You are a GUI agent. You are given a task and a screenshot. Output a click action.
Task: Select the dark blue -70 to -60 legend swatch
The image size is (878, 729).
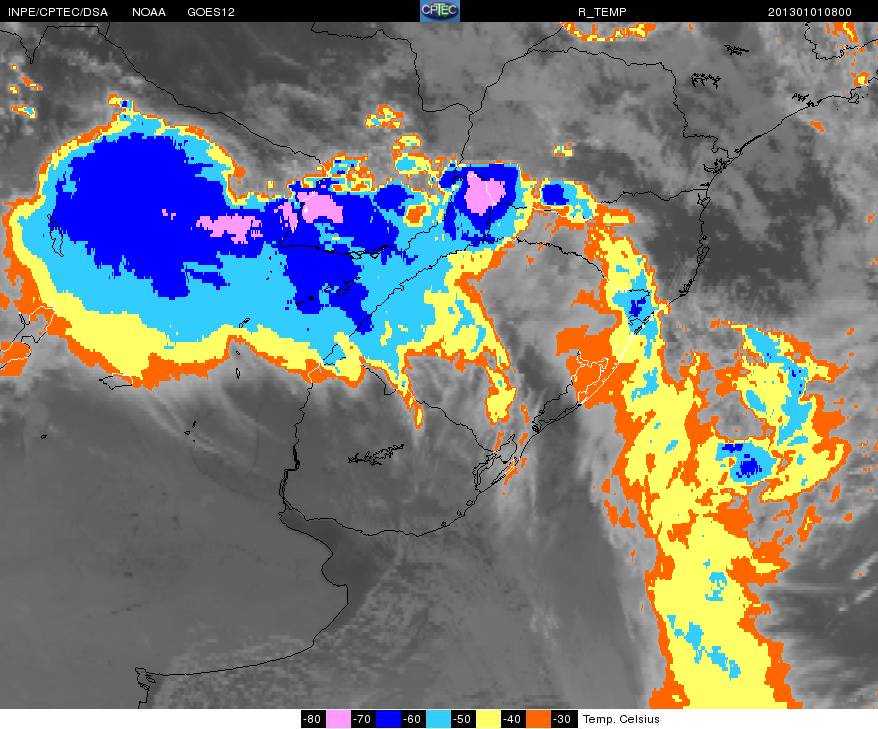[388, 719]
